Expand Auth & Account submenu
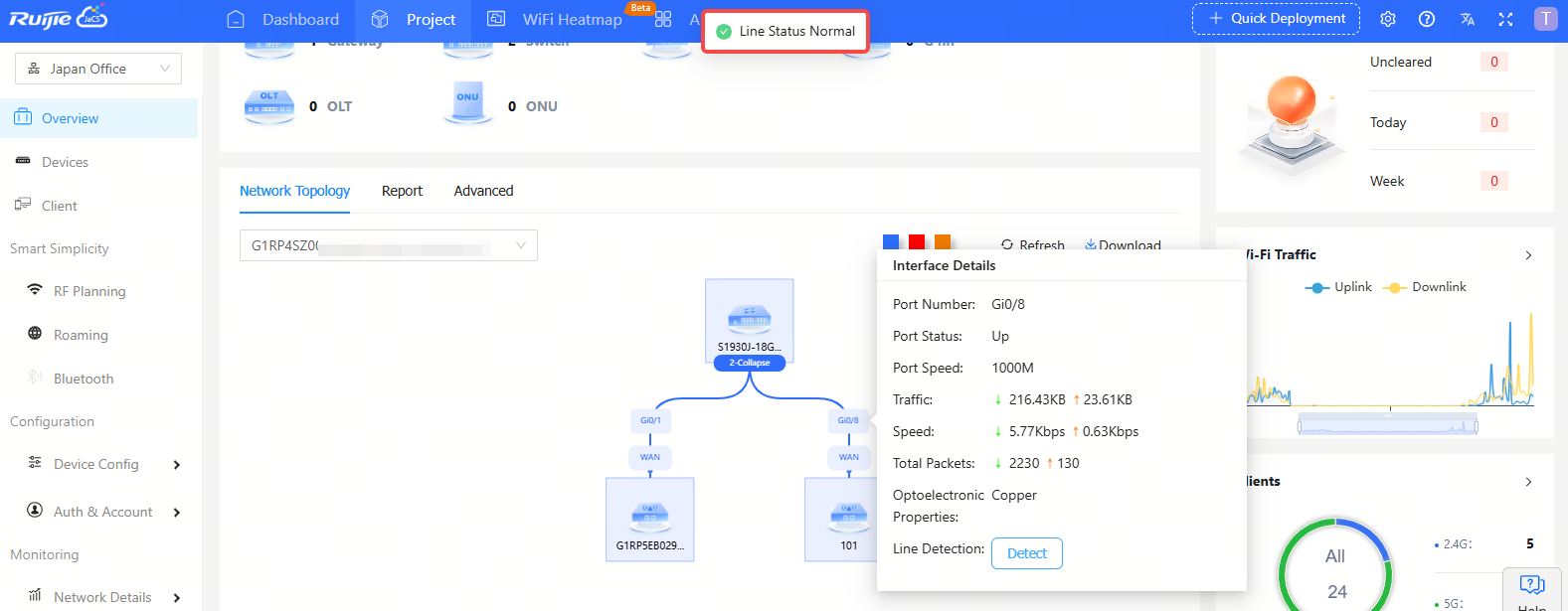Viewport: 1568px width, 611px height. [177, 513]
